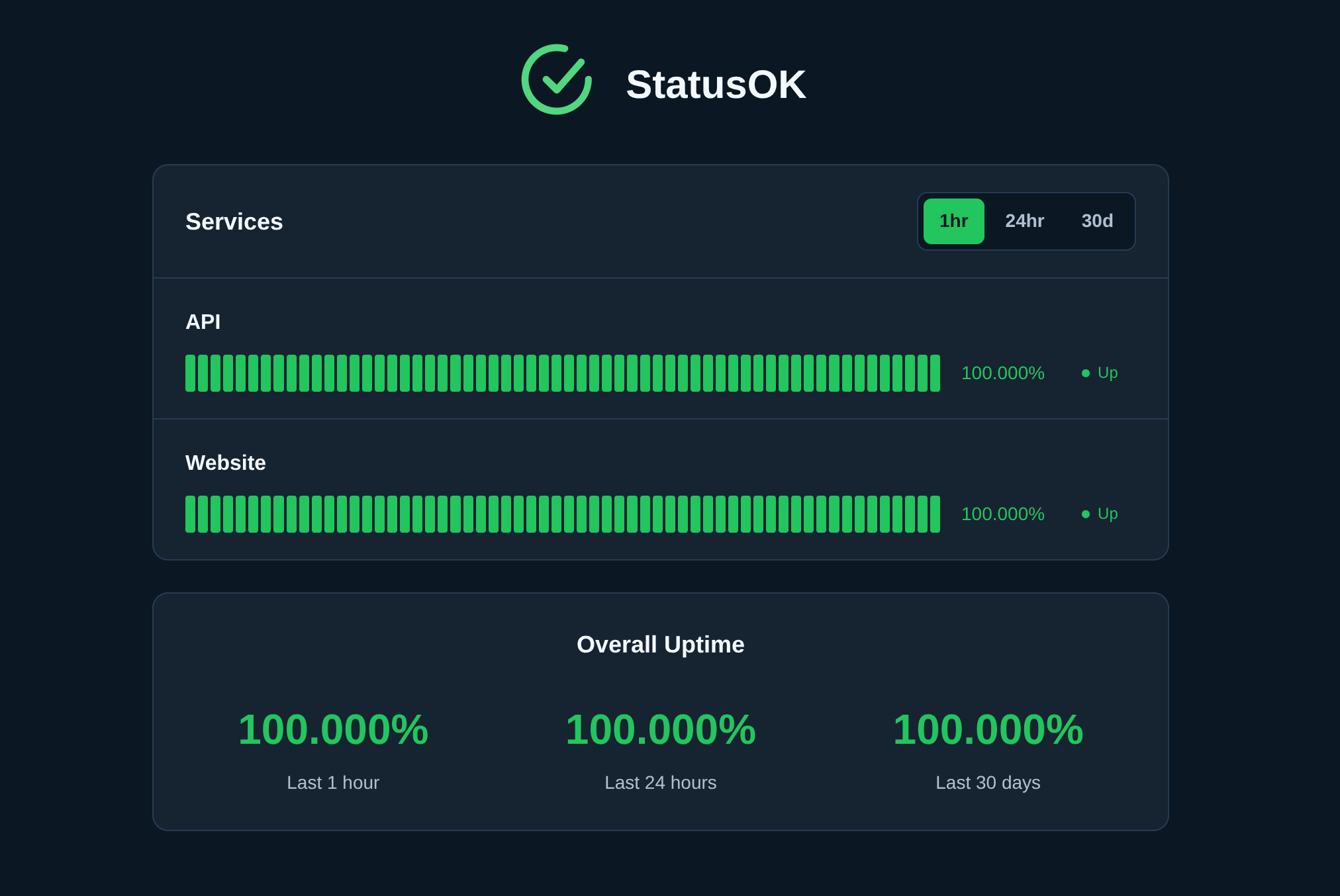Image resolution: width=1340 pixels, height=896 pixels.
Task: Click the Overall Uptime heading
Action: pos(660,645)
